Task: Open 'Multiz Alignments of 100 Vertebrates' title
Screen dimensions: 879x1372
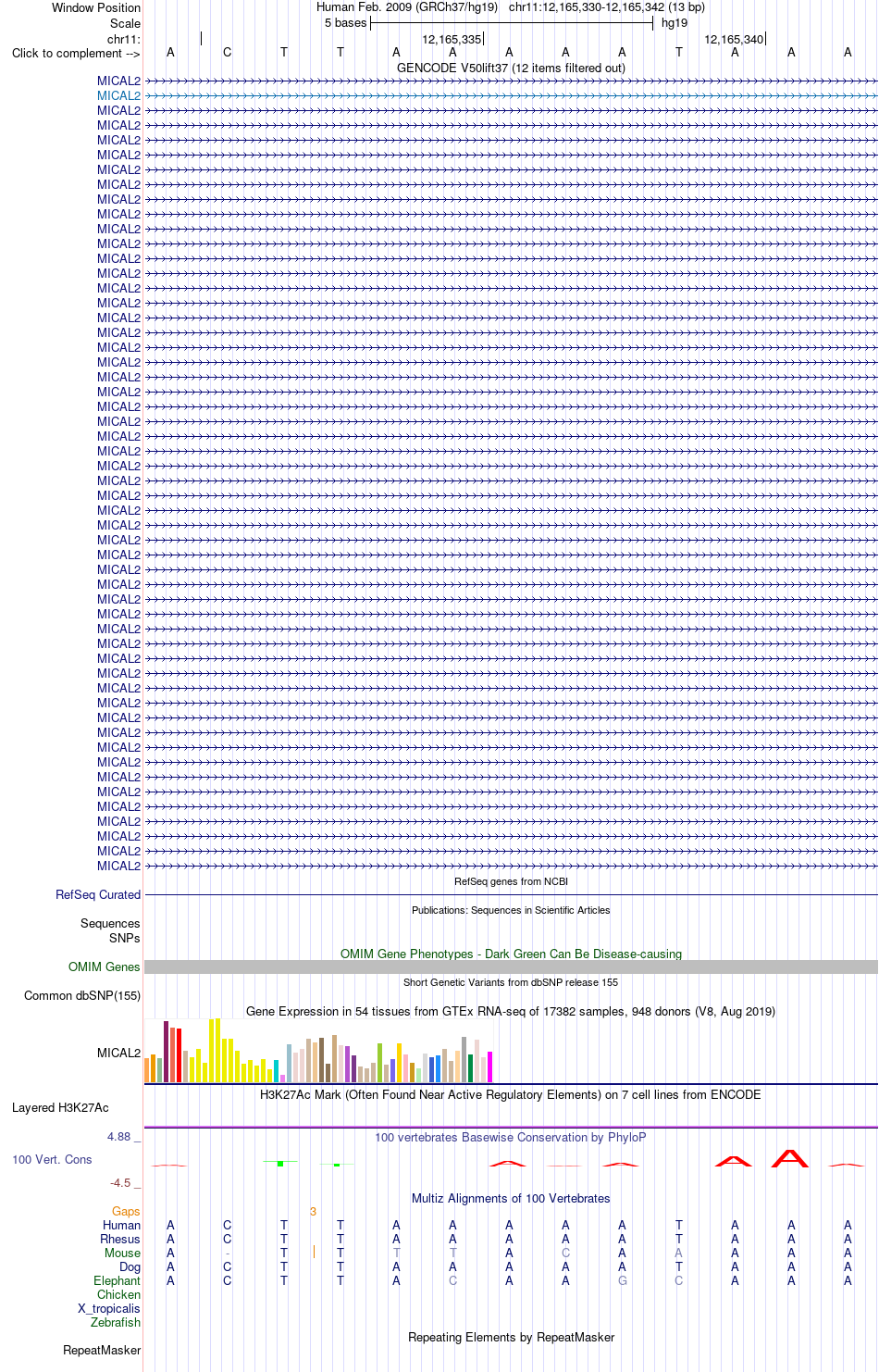Action: (511, 1198)
